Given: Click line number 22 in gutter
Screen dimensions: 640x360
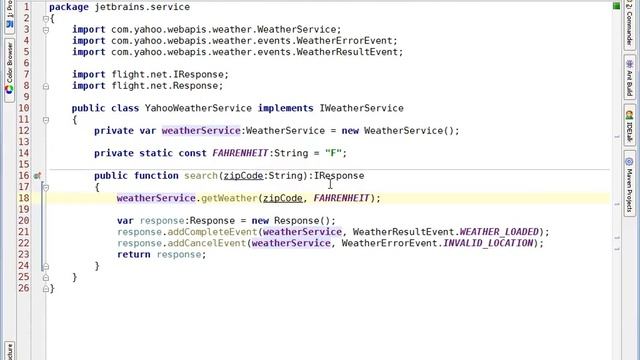Looking at the screenshot, I should click(24, 243).
